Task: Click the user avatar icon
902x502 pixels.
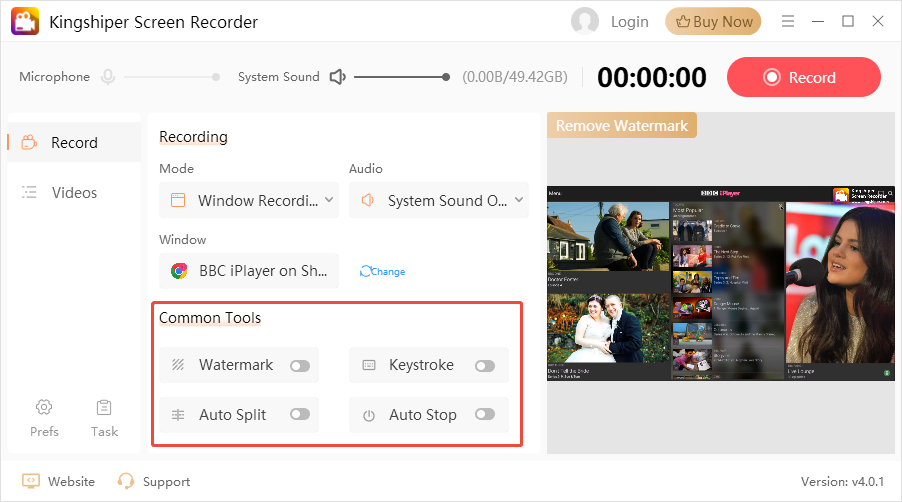Action: point(584,21)
